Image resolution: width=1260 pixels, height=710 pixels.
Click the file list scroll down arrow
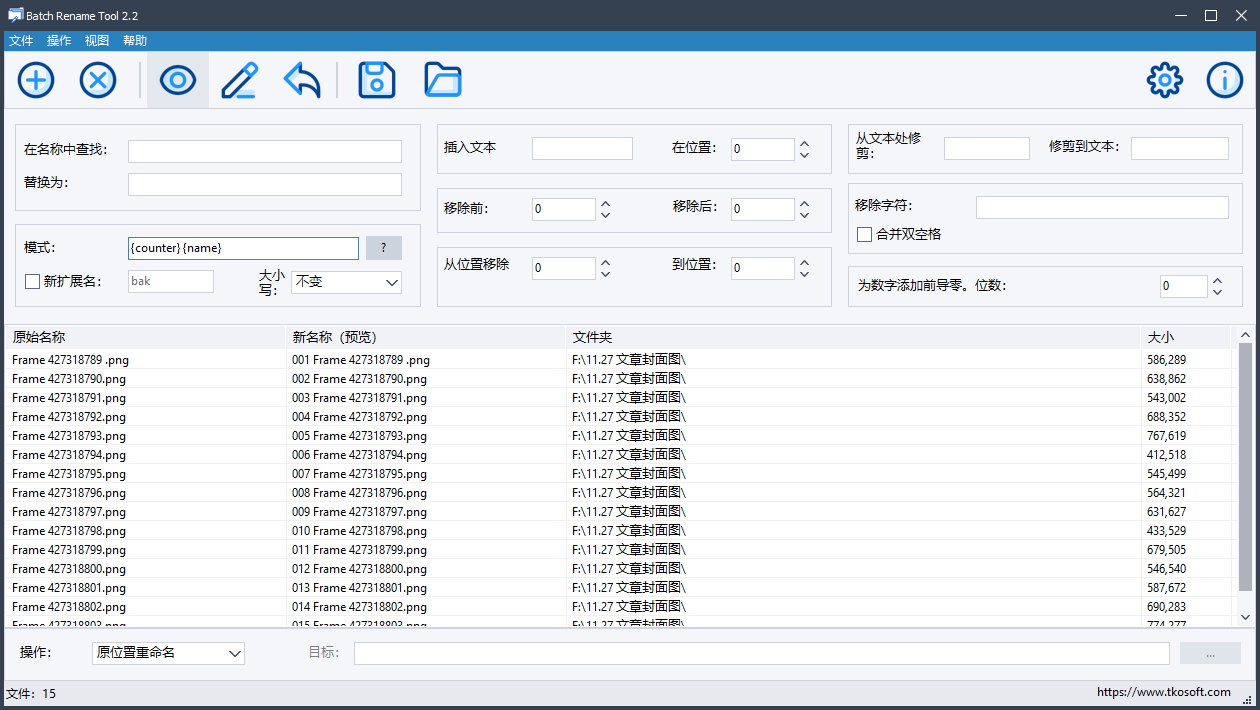click(x=1245, y=617)
